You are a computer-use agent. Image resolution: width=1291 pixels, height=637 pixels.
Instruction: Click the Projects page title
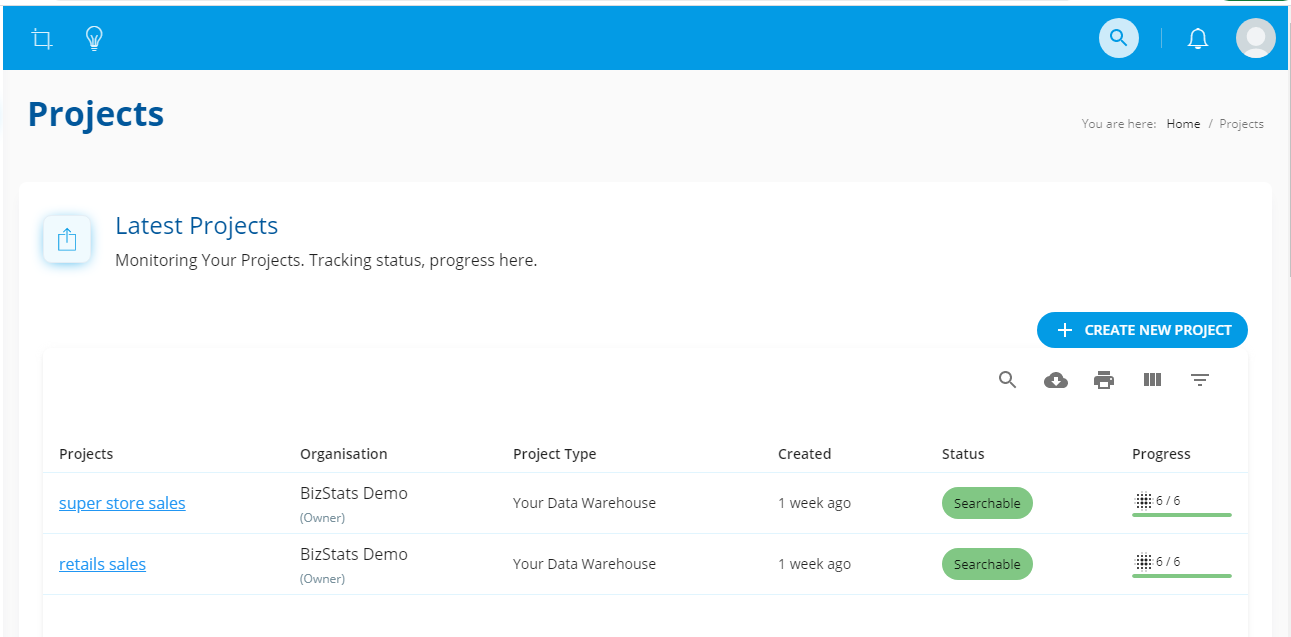point(96,114)
